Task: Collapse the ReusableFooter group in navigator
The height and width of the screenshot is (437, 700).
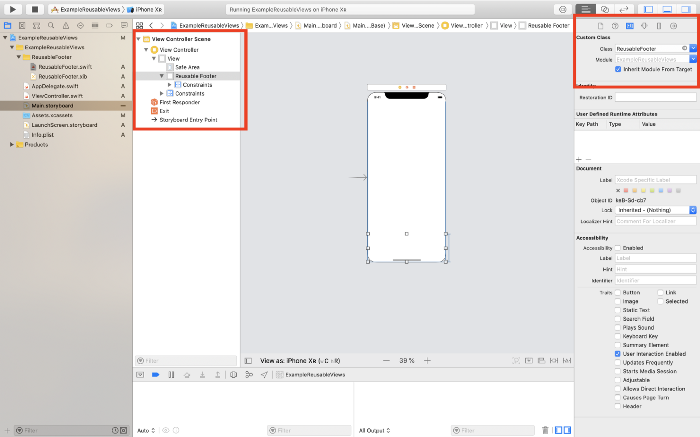Action: click(19, 57)
